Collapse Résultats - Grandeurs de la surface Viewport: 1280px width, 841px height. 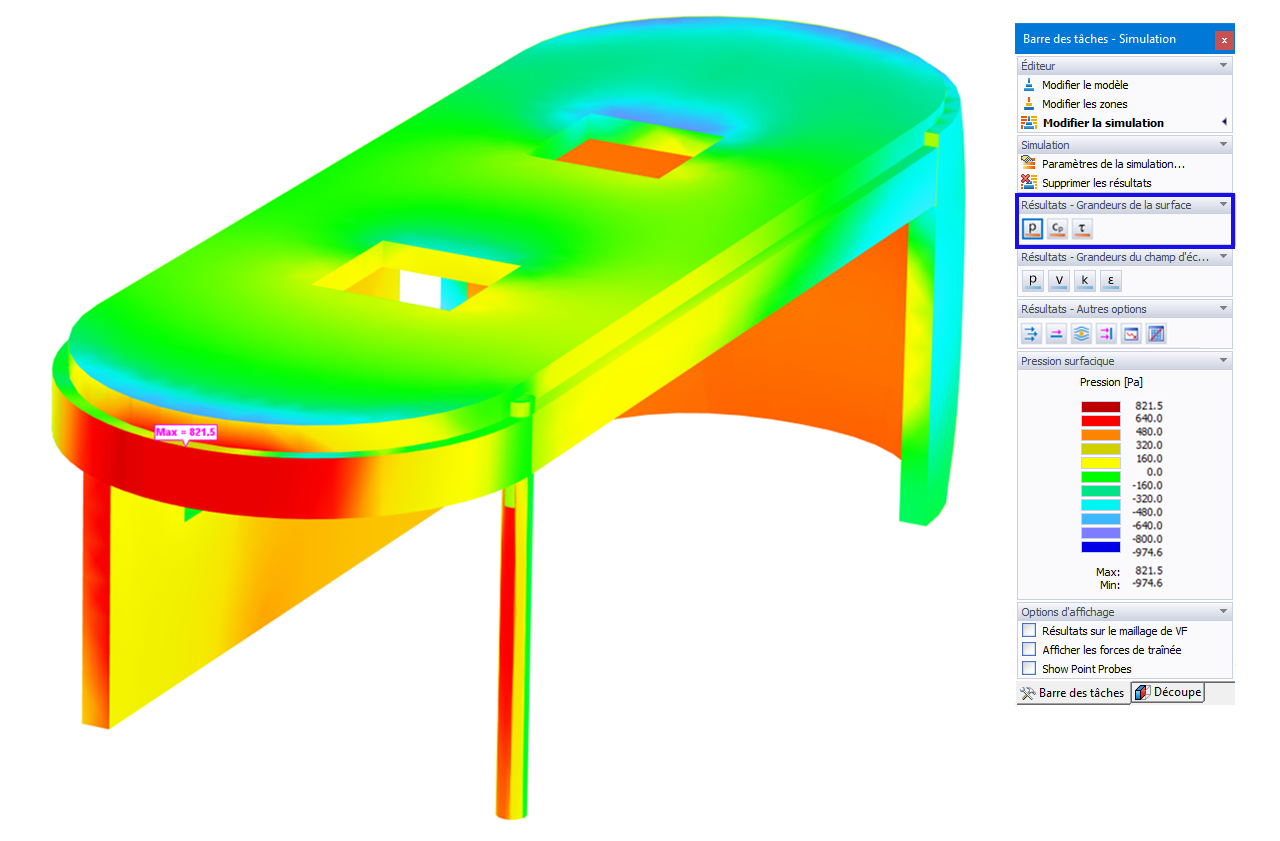(1223, 205)
